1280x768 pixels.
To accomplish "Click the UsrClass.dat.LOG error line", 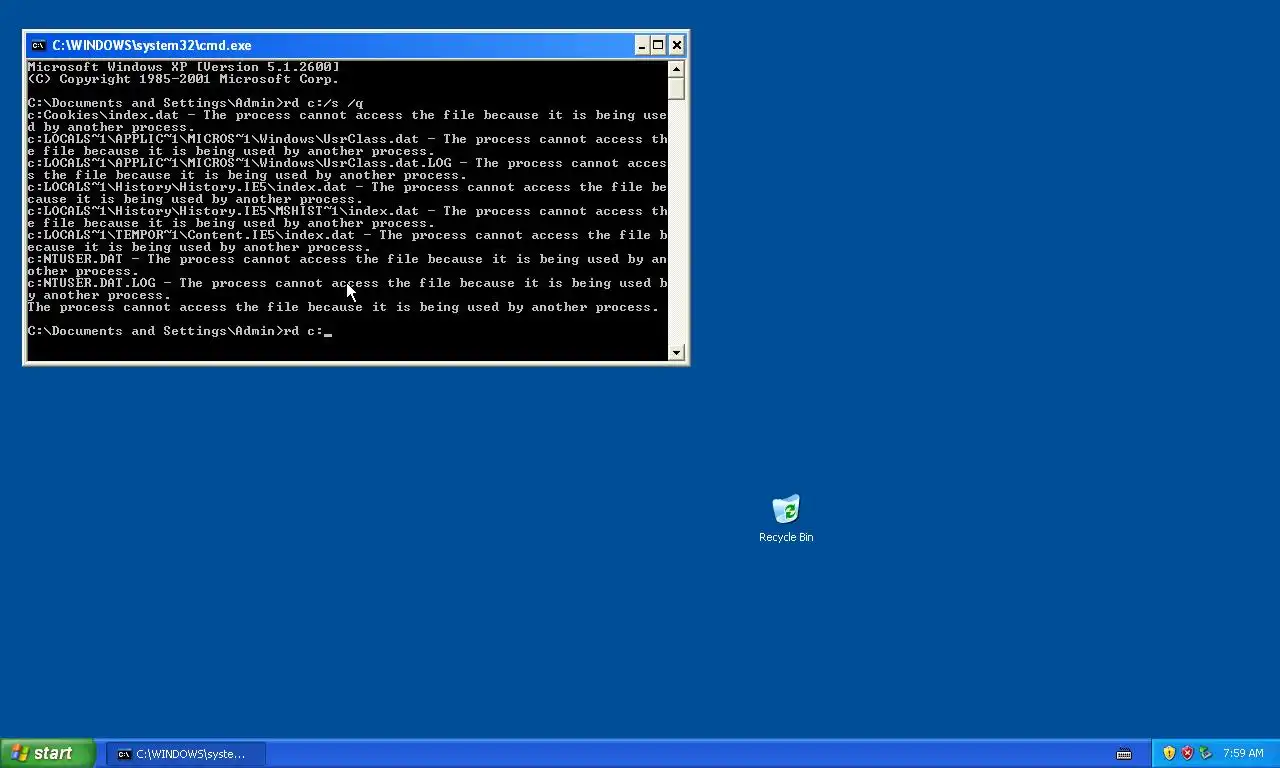I will pos(347,169).
